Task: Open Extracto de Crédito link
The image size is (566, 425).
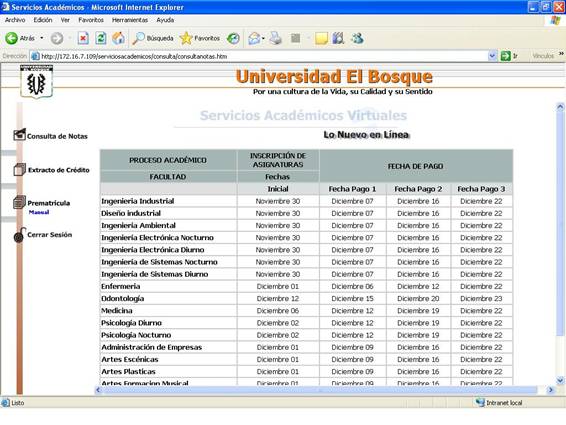Action: click(59, 170)
